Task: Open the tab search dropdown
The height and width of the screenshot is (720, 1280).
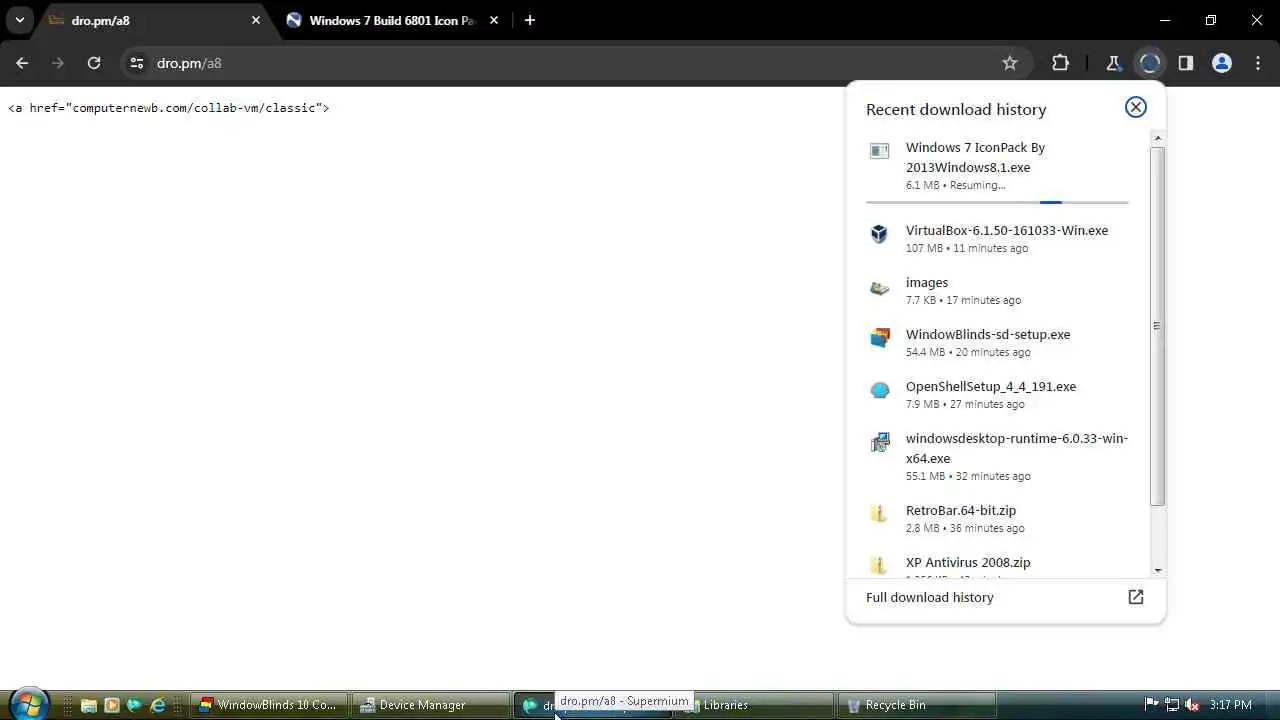Action: click(19, 20)
